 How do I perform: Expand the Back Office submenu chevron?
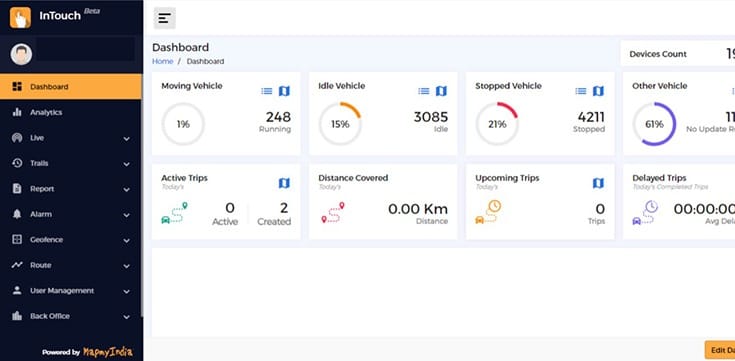coord(126,317)
